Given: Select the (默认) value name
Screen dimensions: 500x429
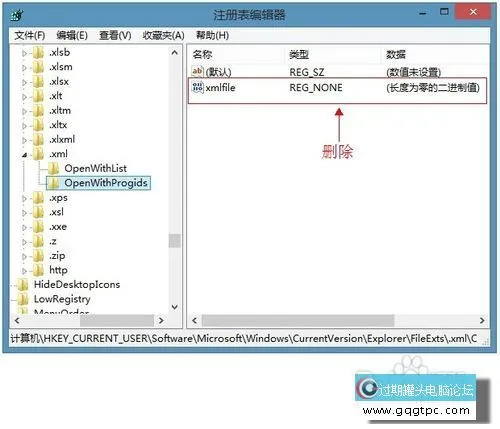Looking at the screenshot, I should pos(218,72).
